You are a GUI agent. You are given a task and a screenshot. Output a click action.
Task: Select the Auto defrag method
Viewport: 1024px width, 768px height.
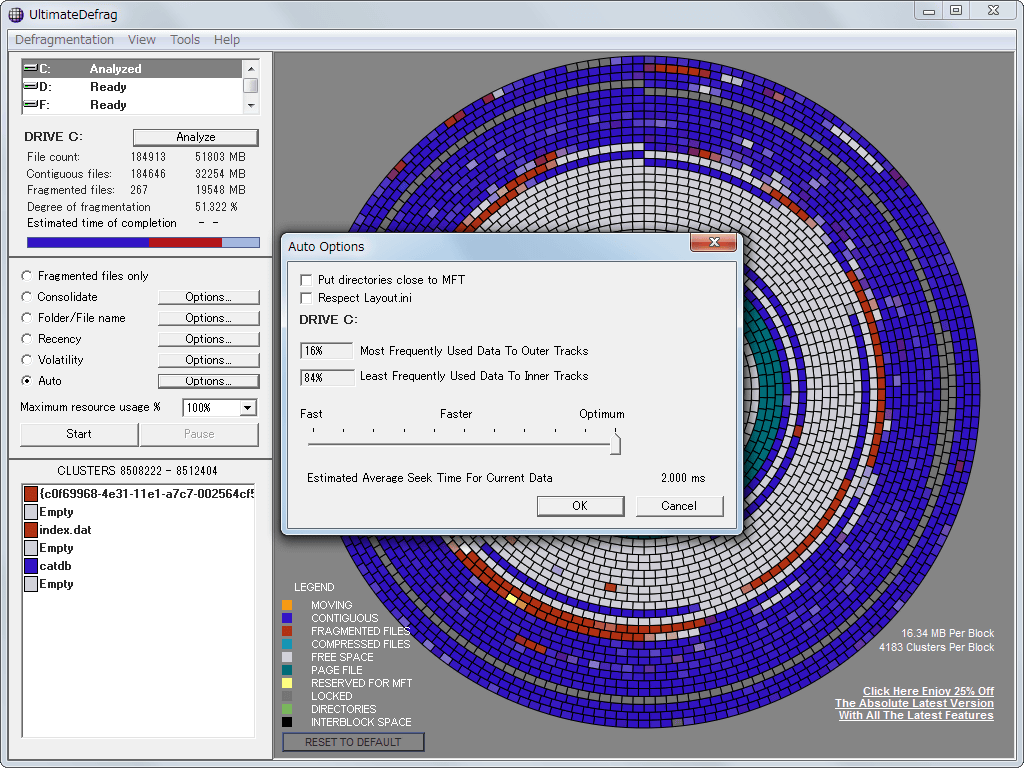click(27, 381)
